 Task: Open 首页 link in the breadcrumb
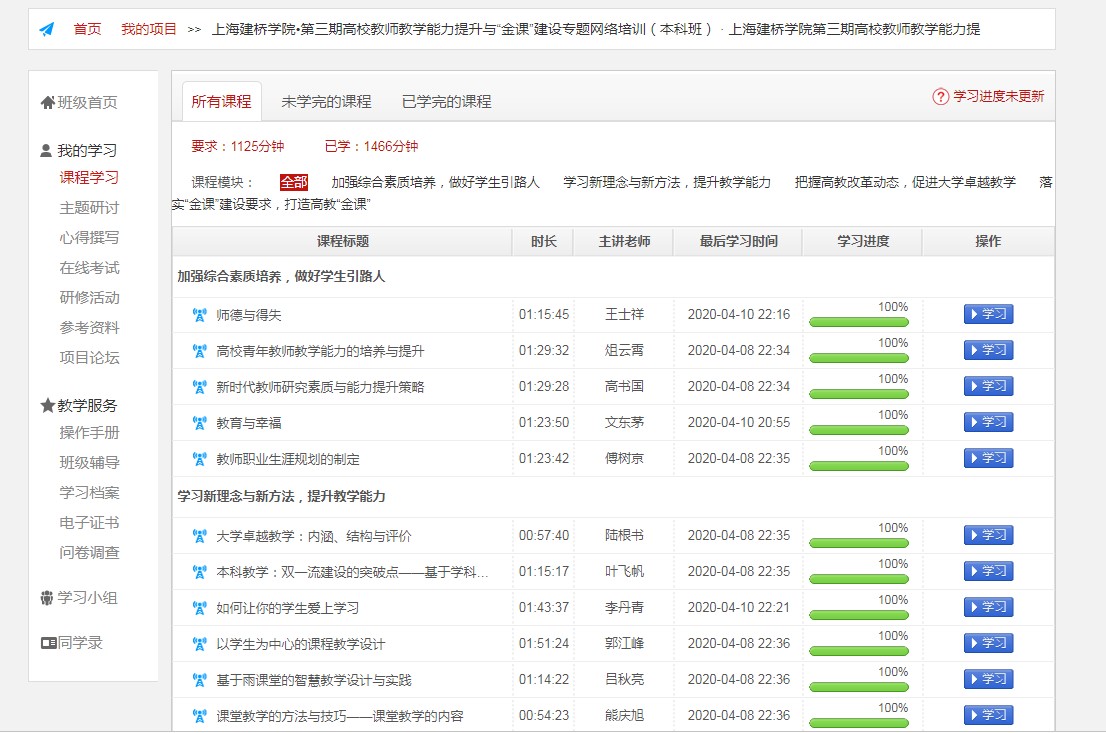coord(87,29)
